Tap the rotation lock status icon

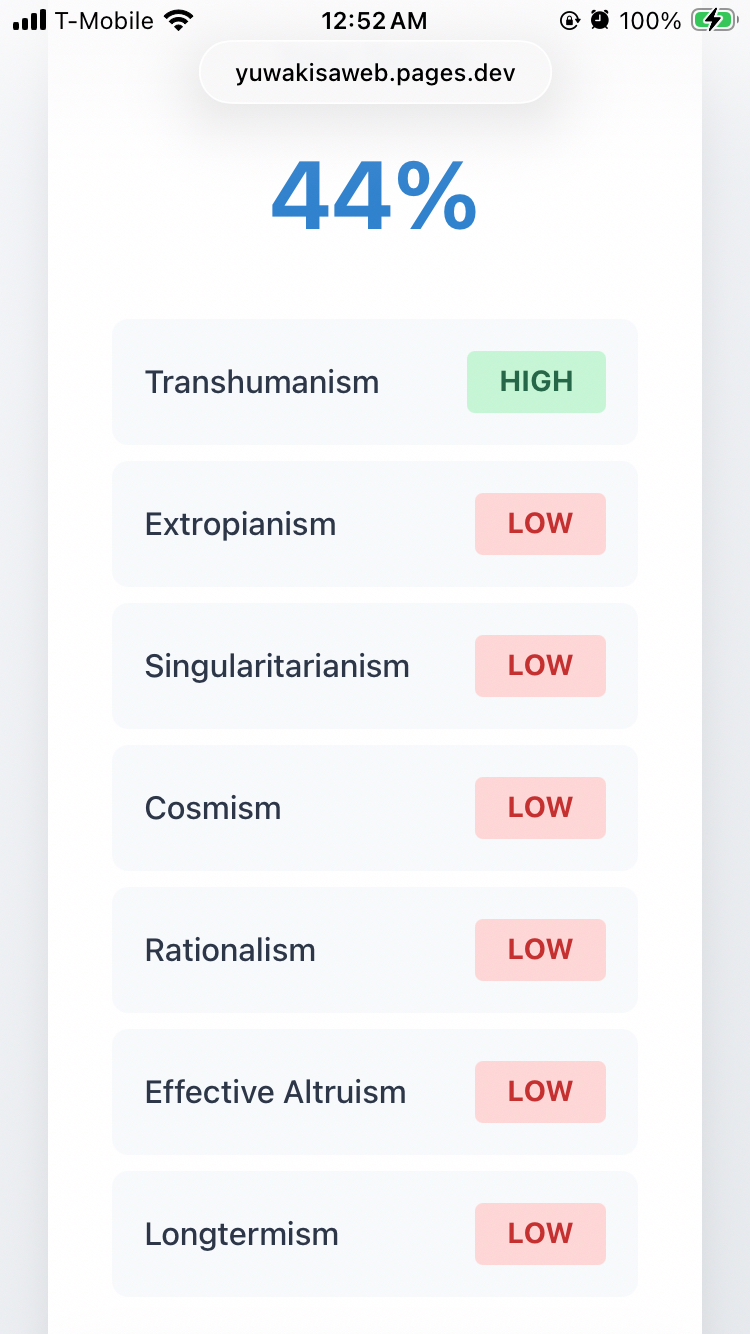tap(569, 20)
